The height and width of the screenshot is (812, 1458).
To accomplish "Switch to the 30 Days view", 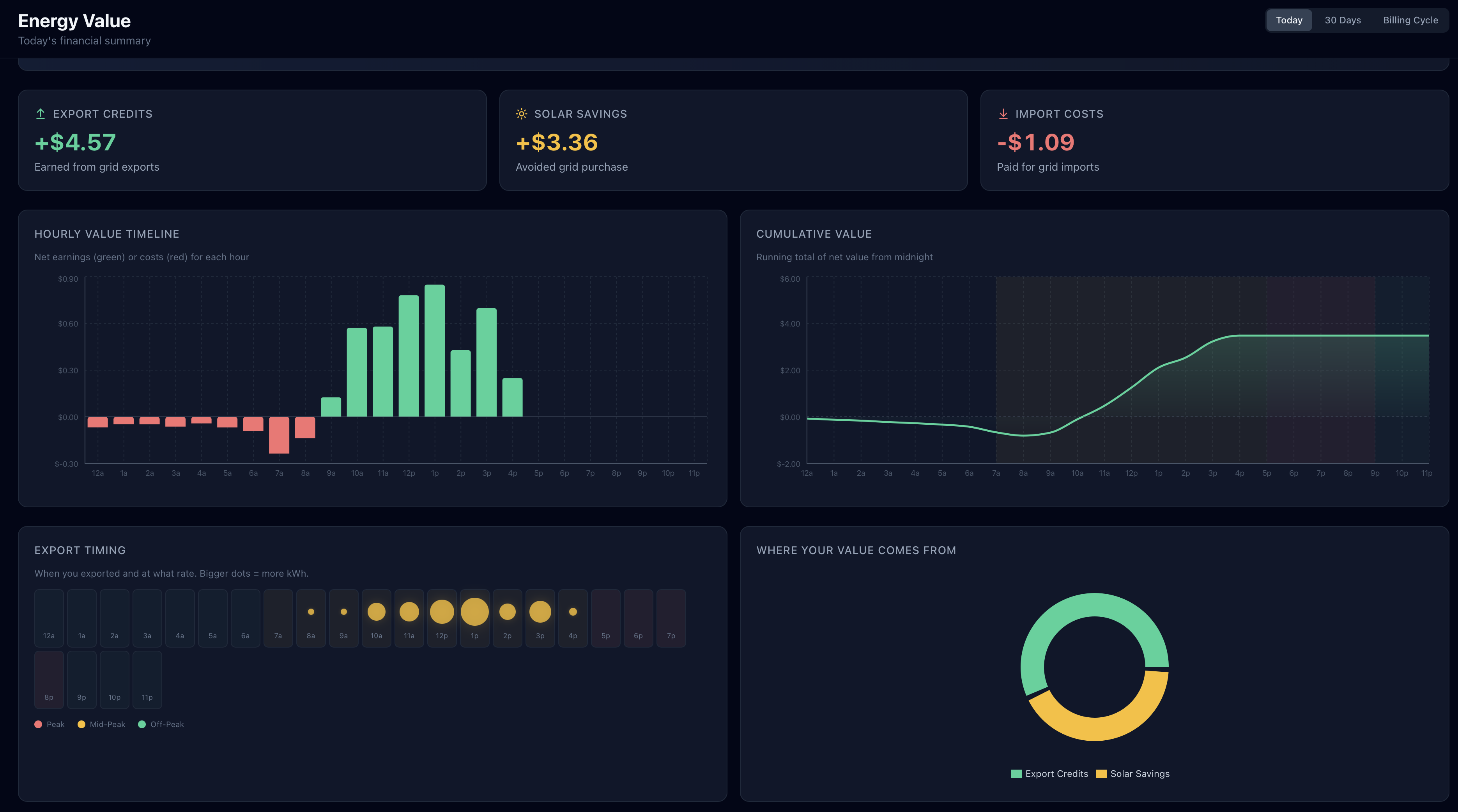I will click(x=1342, y=20).
